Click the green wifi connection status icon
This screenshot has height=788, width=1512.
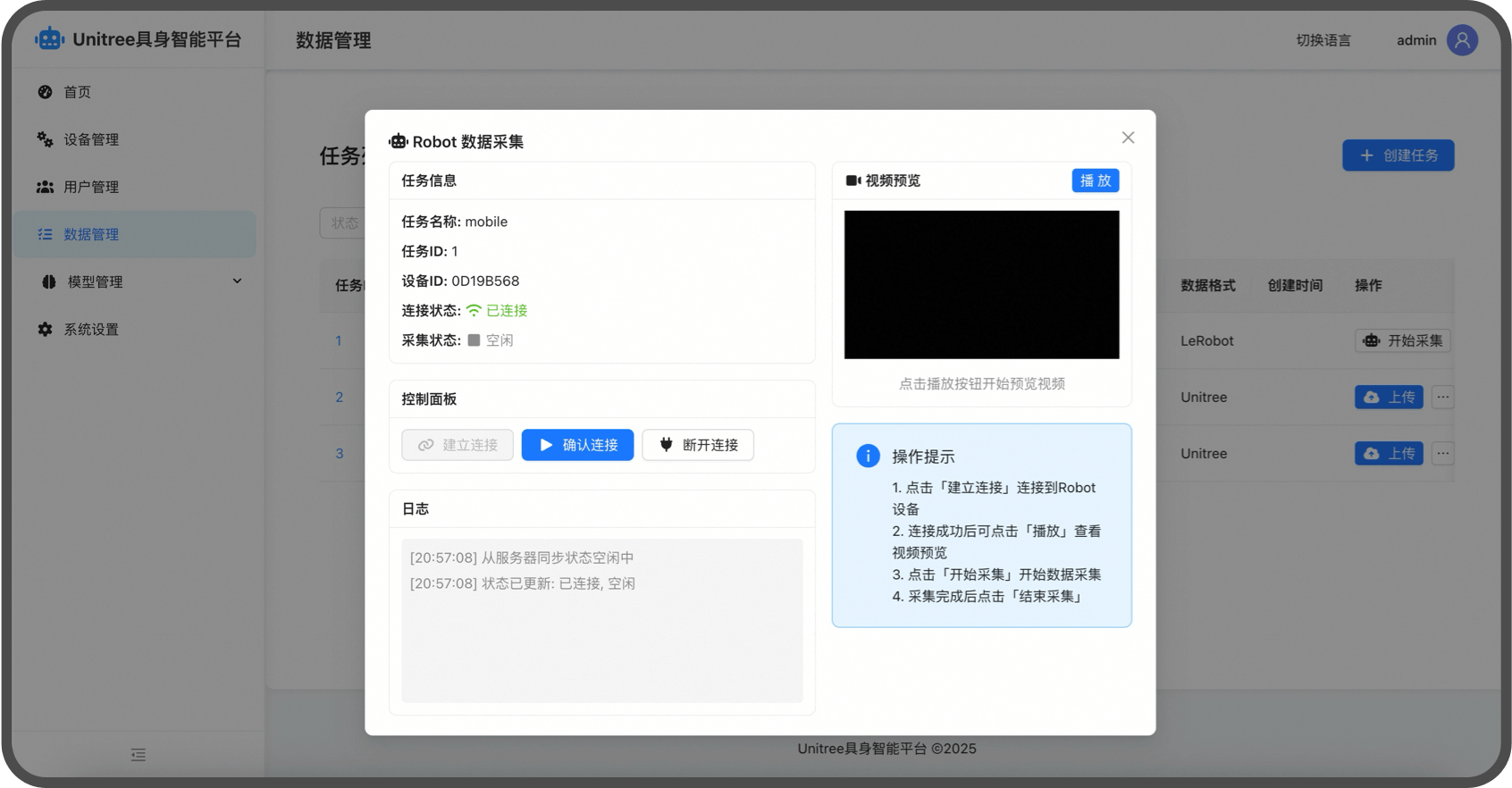[474, 311]
